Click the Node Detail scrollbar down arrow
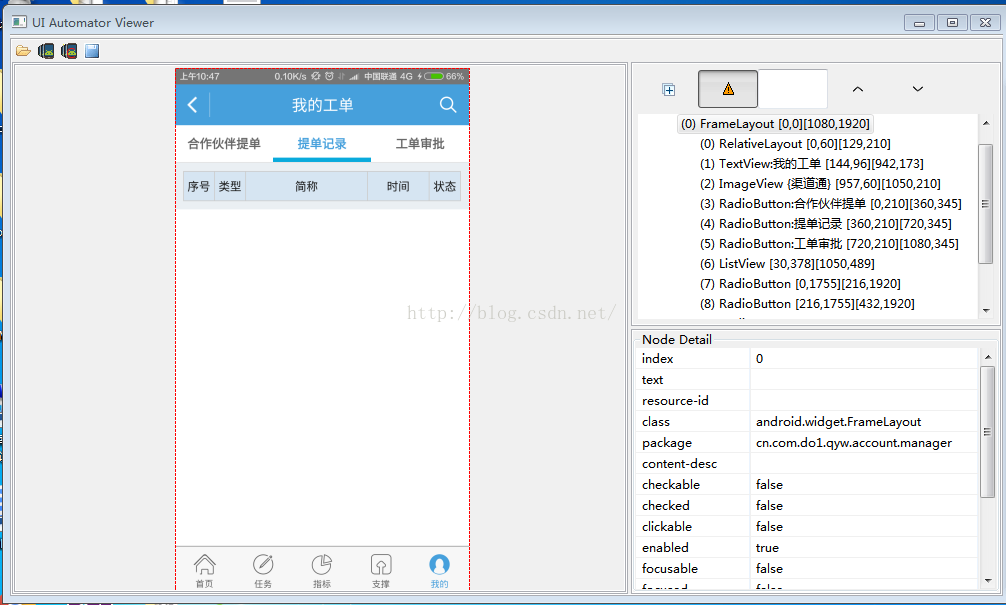The width and height of the screenshot is (1006, 605). [x=988, y=581]
